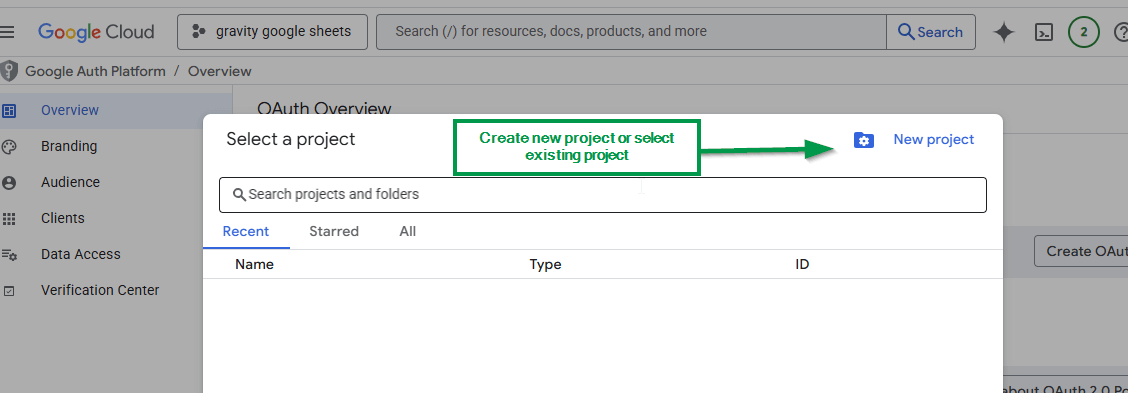Click the Data Access settings icon
Viewport: 1128px width, 393px height.
[9, 255]
